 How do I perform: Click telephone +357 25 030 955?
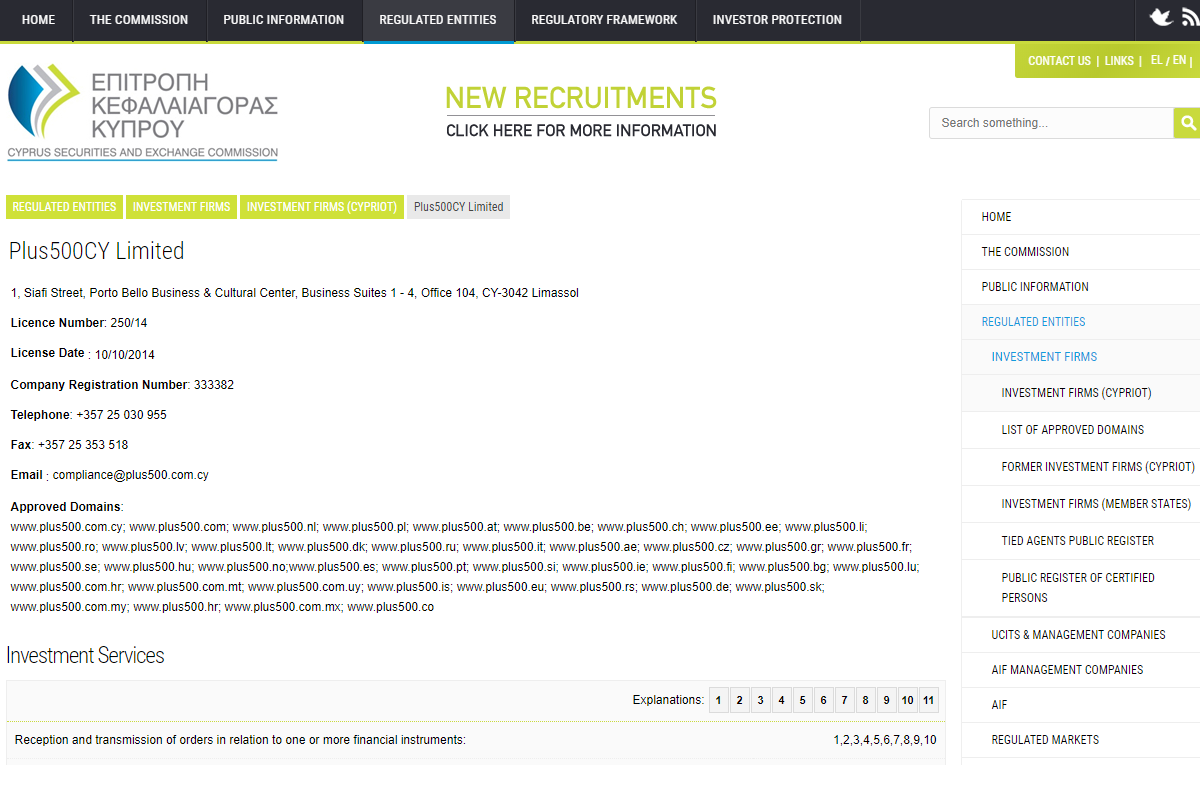(121, 415)
